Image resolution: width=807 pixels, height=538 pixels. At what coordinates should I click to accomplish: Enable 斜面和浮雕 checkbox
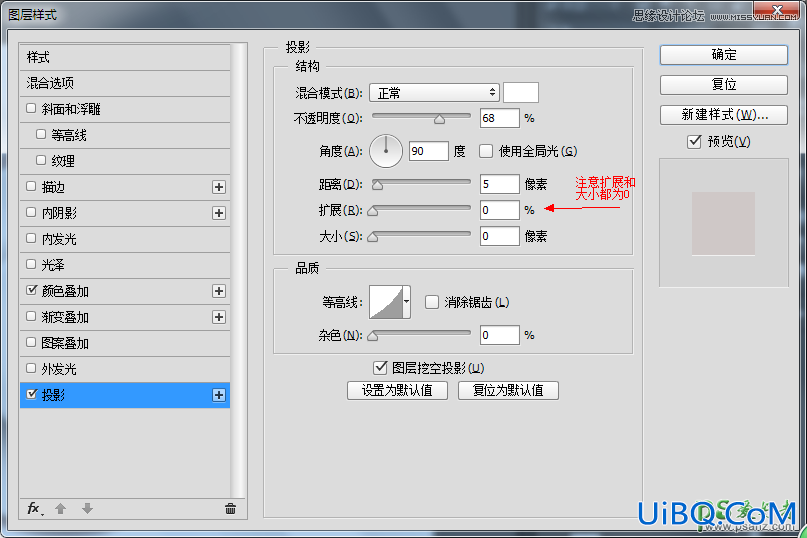pyautogui.click(x=31, y=108)
